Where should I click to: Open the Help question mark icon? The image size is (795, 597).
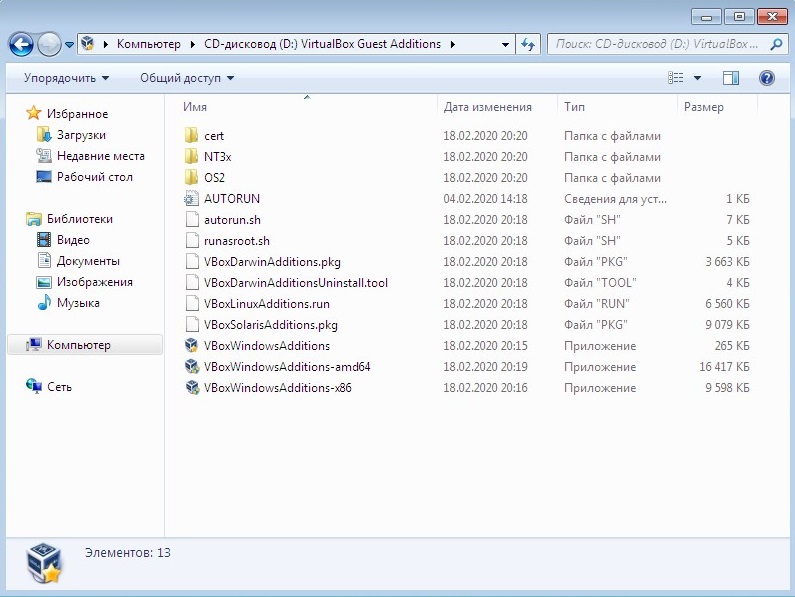767,78
